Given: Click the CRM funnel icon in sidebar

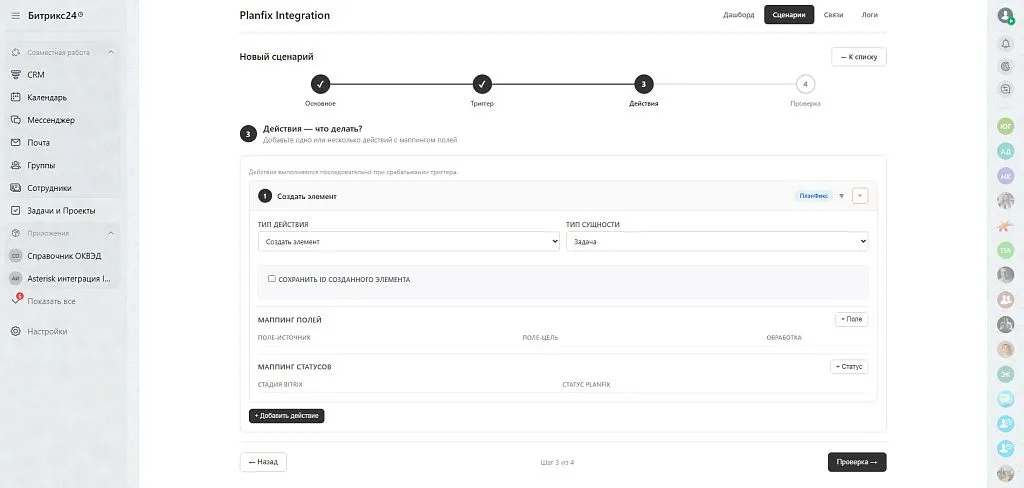Looking at the screenshot, I should coord(16,74).
